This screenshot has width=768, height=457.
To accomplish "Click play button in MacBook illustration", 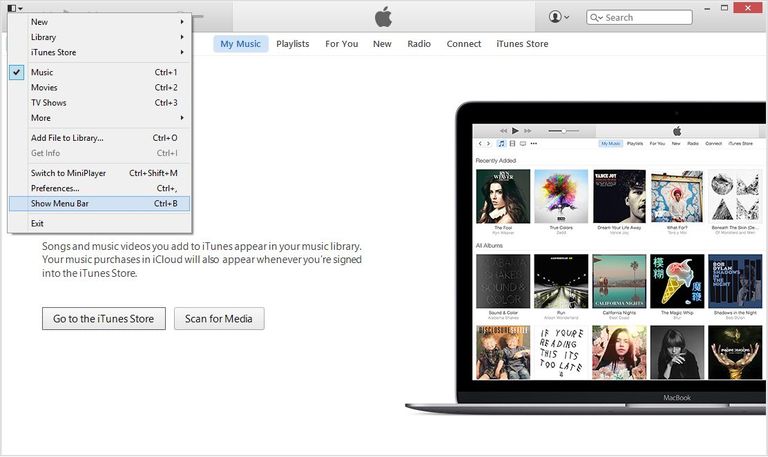I will tap(515, 131).
